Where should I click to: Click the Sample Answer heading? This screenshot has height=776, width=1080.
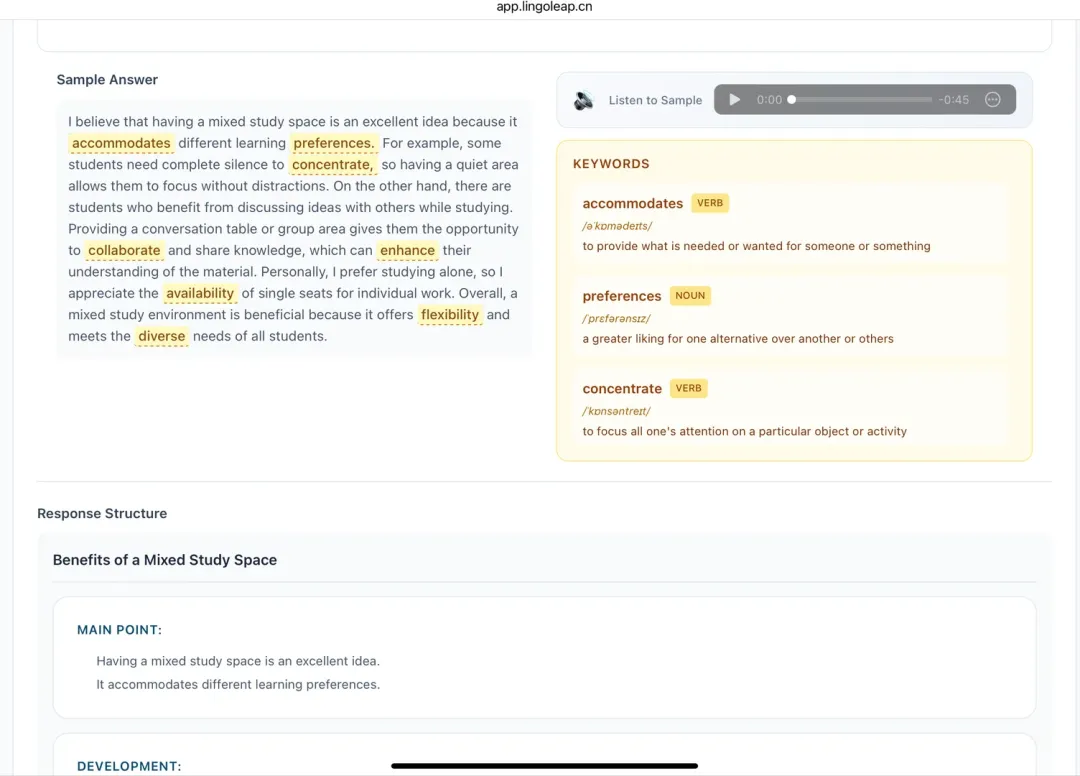[107, 80]
